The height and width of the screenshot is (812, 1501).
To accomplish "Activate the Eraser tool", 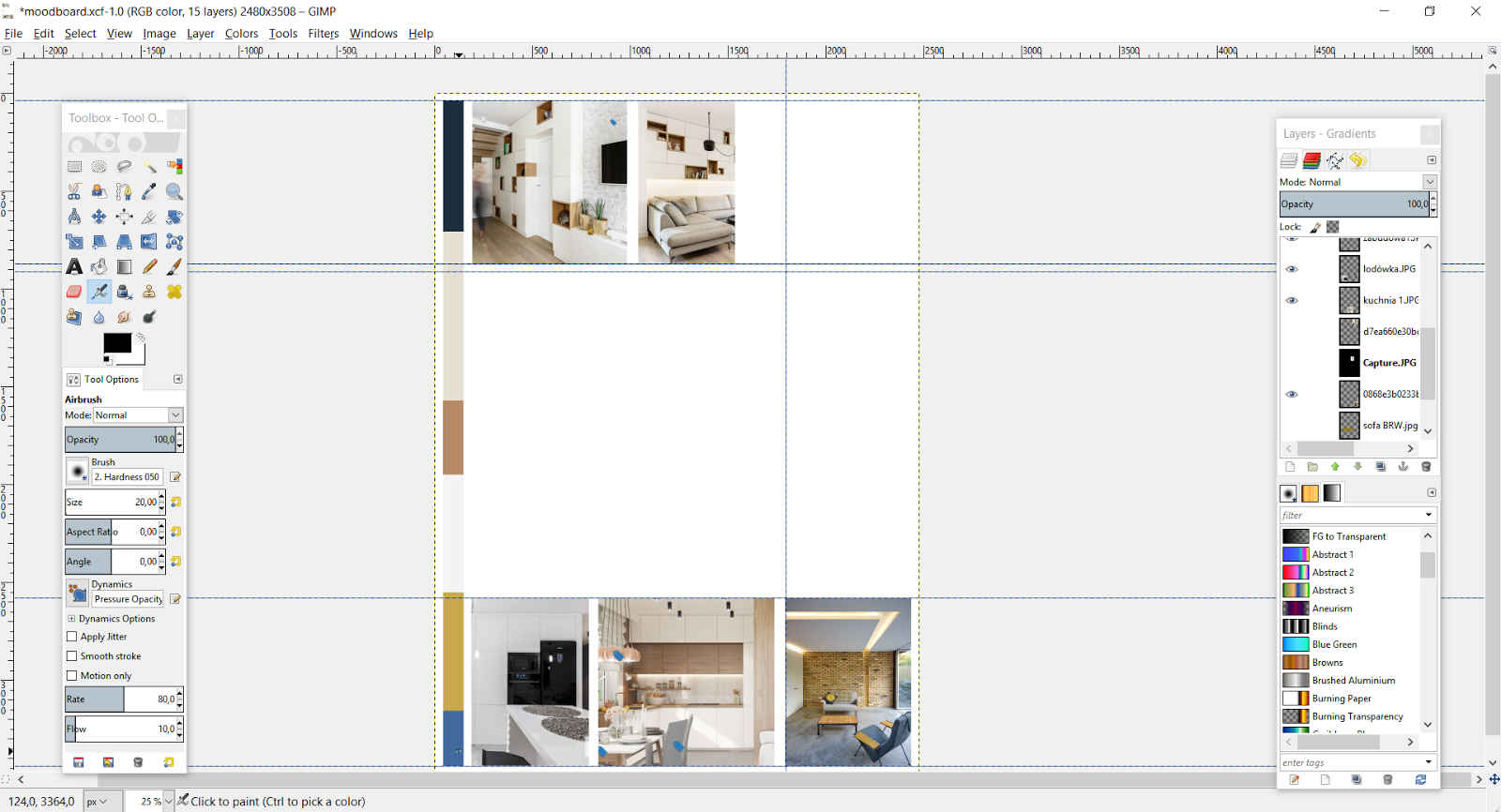I will (x=74, y=292).
